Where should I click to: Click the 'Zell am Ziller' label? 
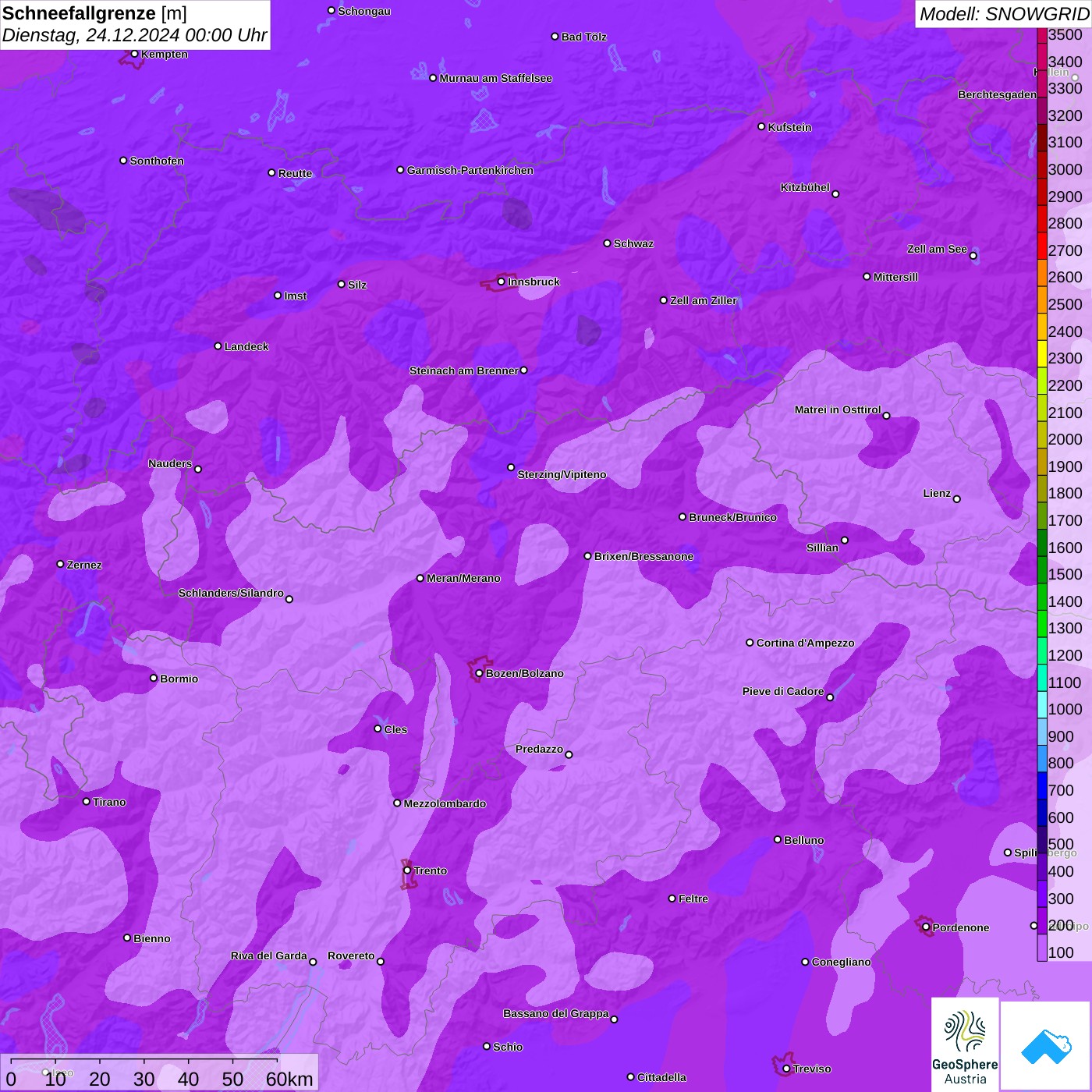[704, 300]
